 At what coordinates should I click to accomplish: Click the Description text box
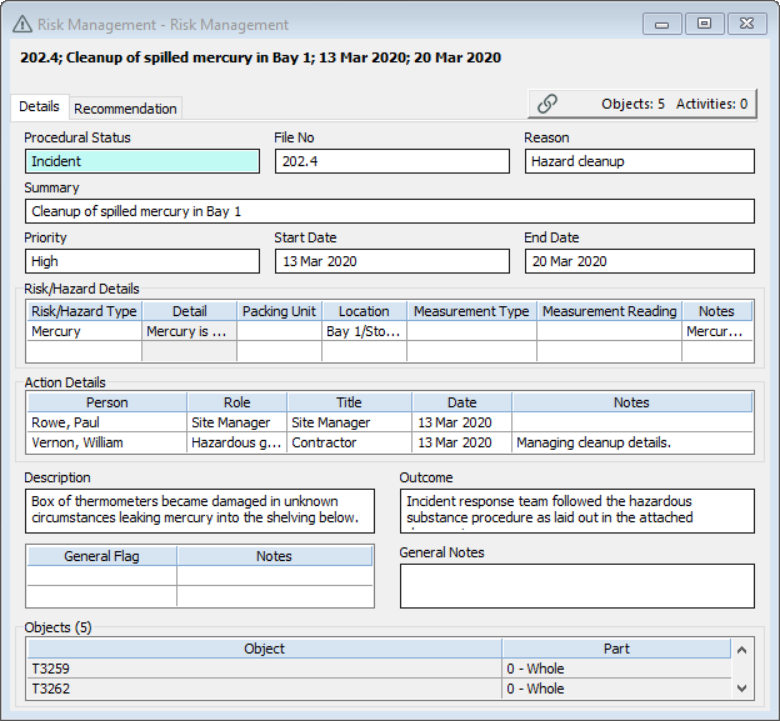(199, 511)
